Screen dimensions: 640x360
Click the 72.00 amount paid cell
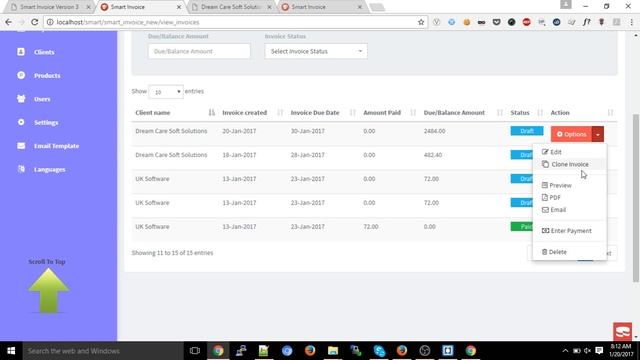(371, 227)
